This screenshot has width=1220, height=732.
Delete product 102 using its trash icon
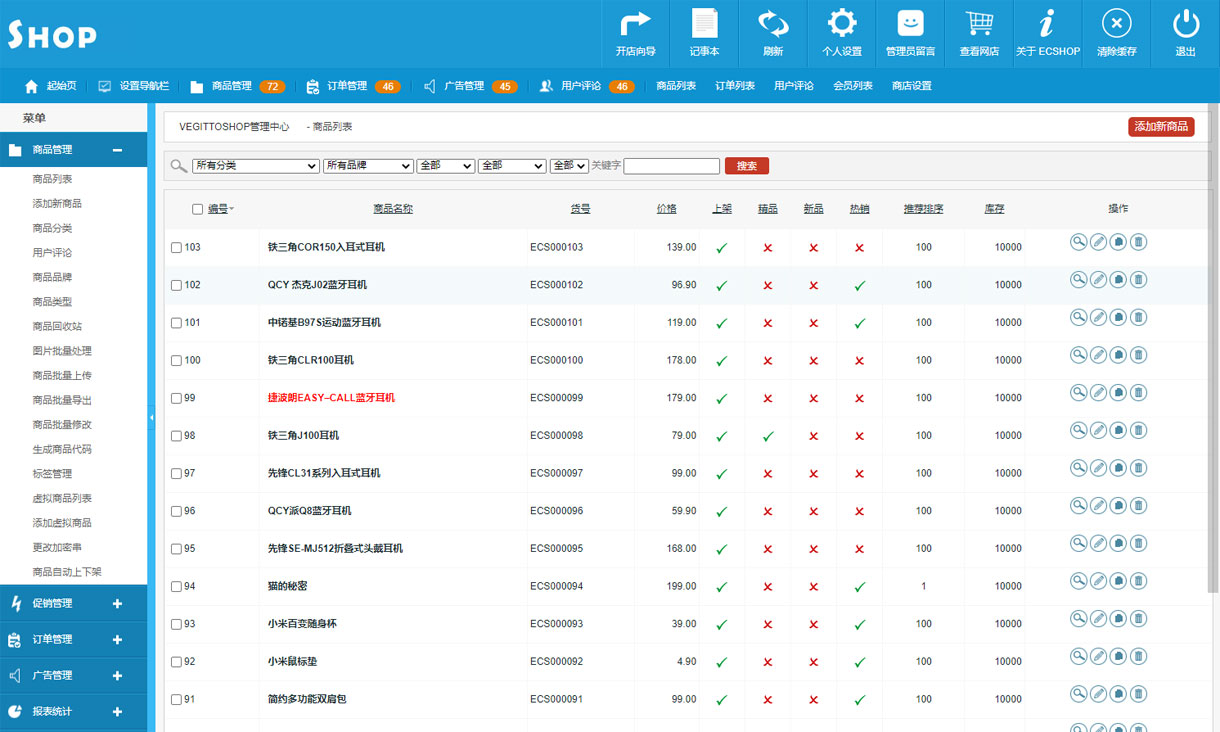click(x=1138, y=279)
